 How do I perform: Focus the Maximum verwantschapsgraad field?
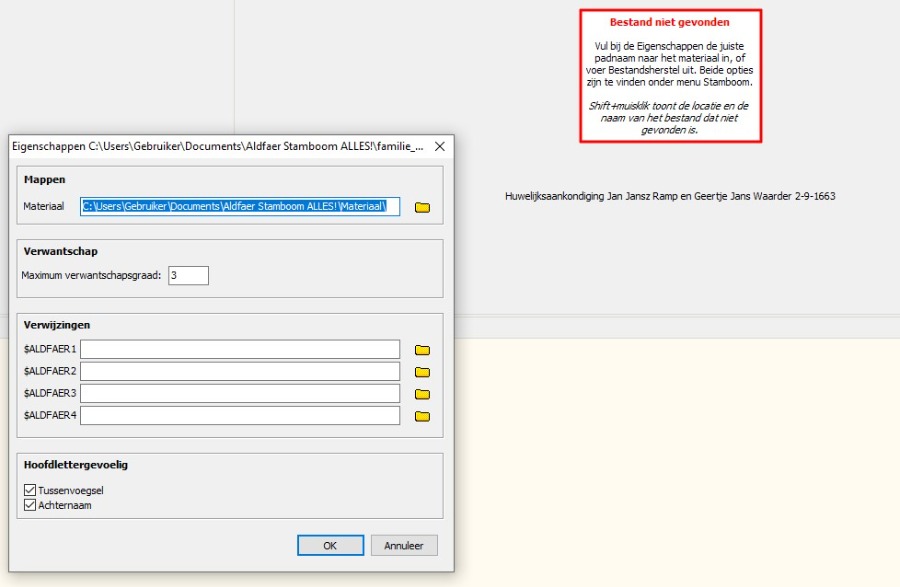(188, 275)
